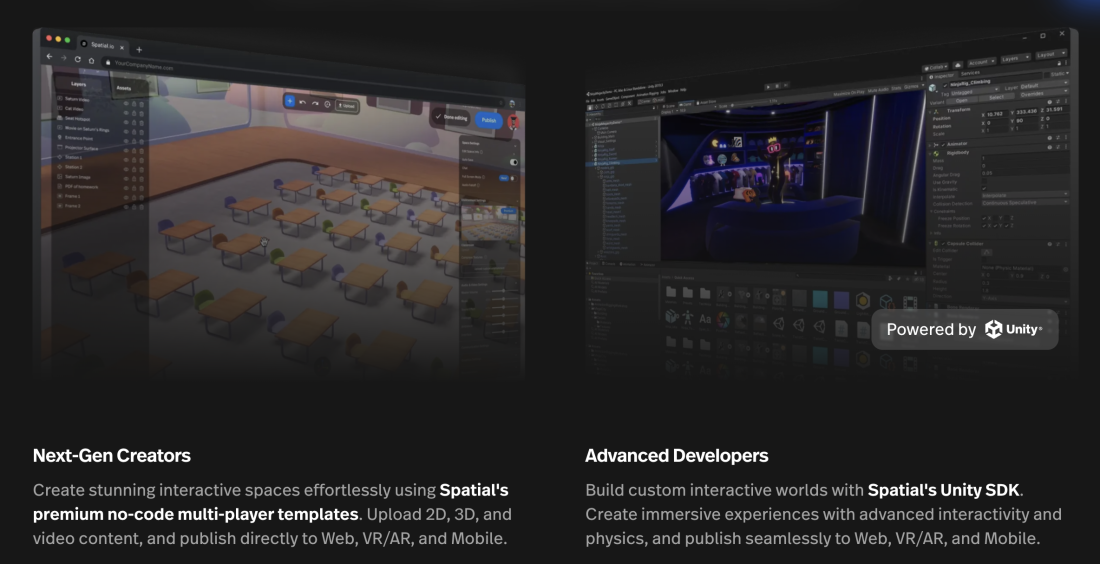Open the Layer Default dropdown
1100x564 pixels.
(1044, 85)
